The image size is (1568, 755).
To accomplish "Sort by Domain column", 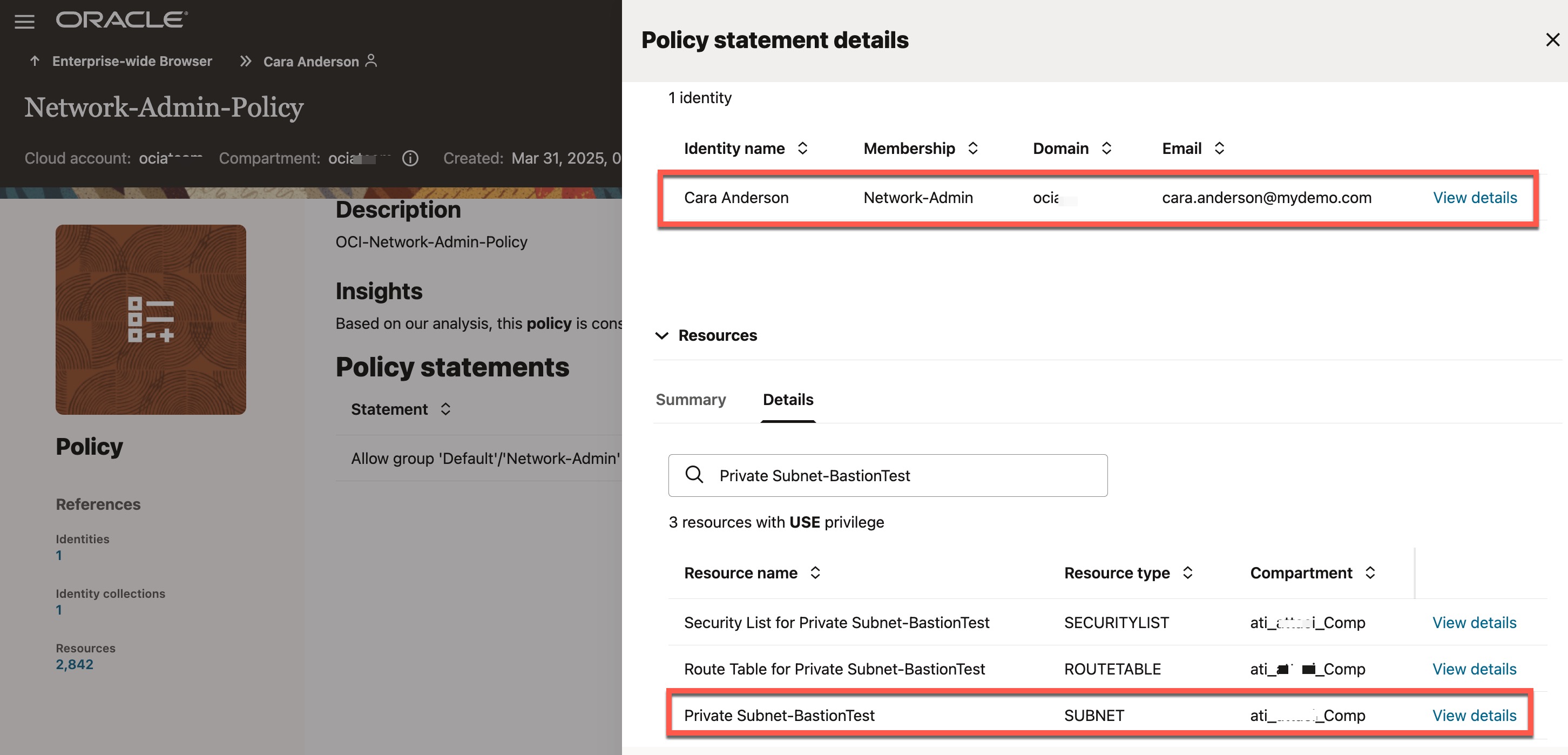I will point(1106,148).
